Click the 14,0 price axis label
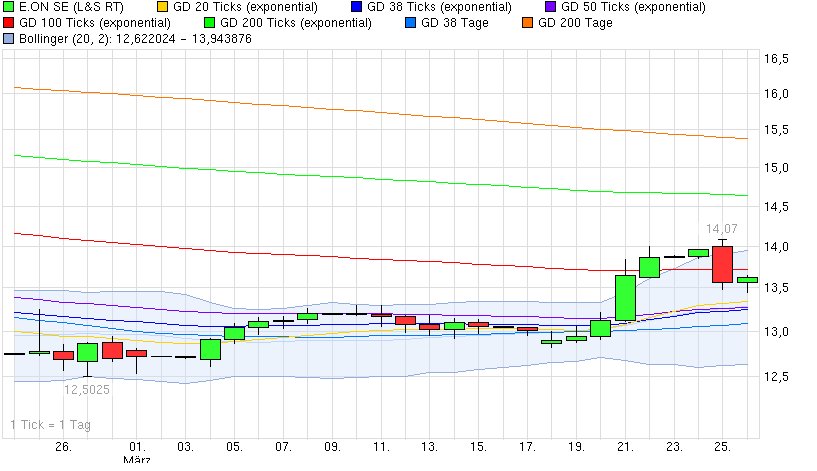This screenshot has height=471, width=817. [776, 247]
